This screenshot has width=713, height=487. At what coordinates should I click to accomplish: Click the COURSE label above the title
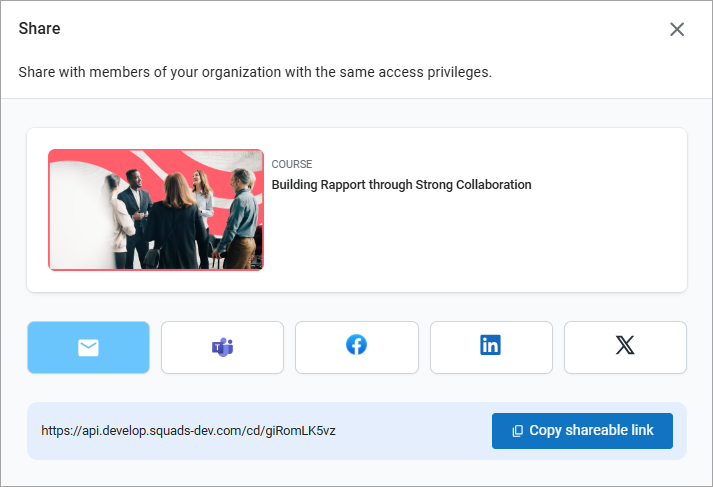(292, 165)
